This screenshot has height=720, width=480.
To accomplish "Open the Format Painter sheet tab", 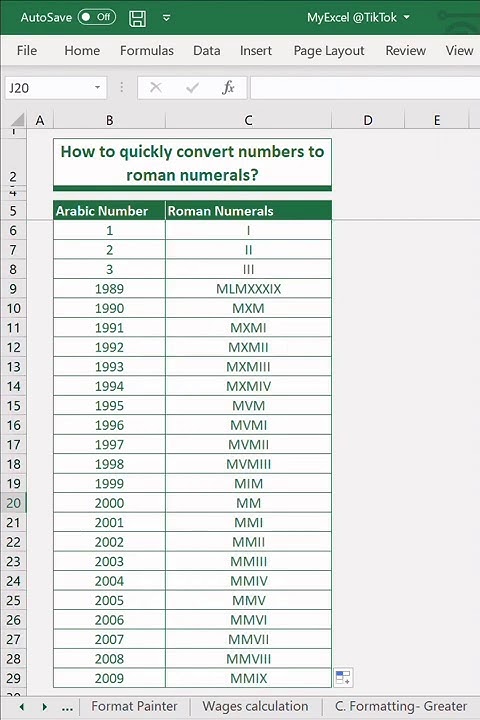I will coord(134,706).
